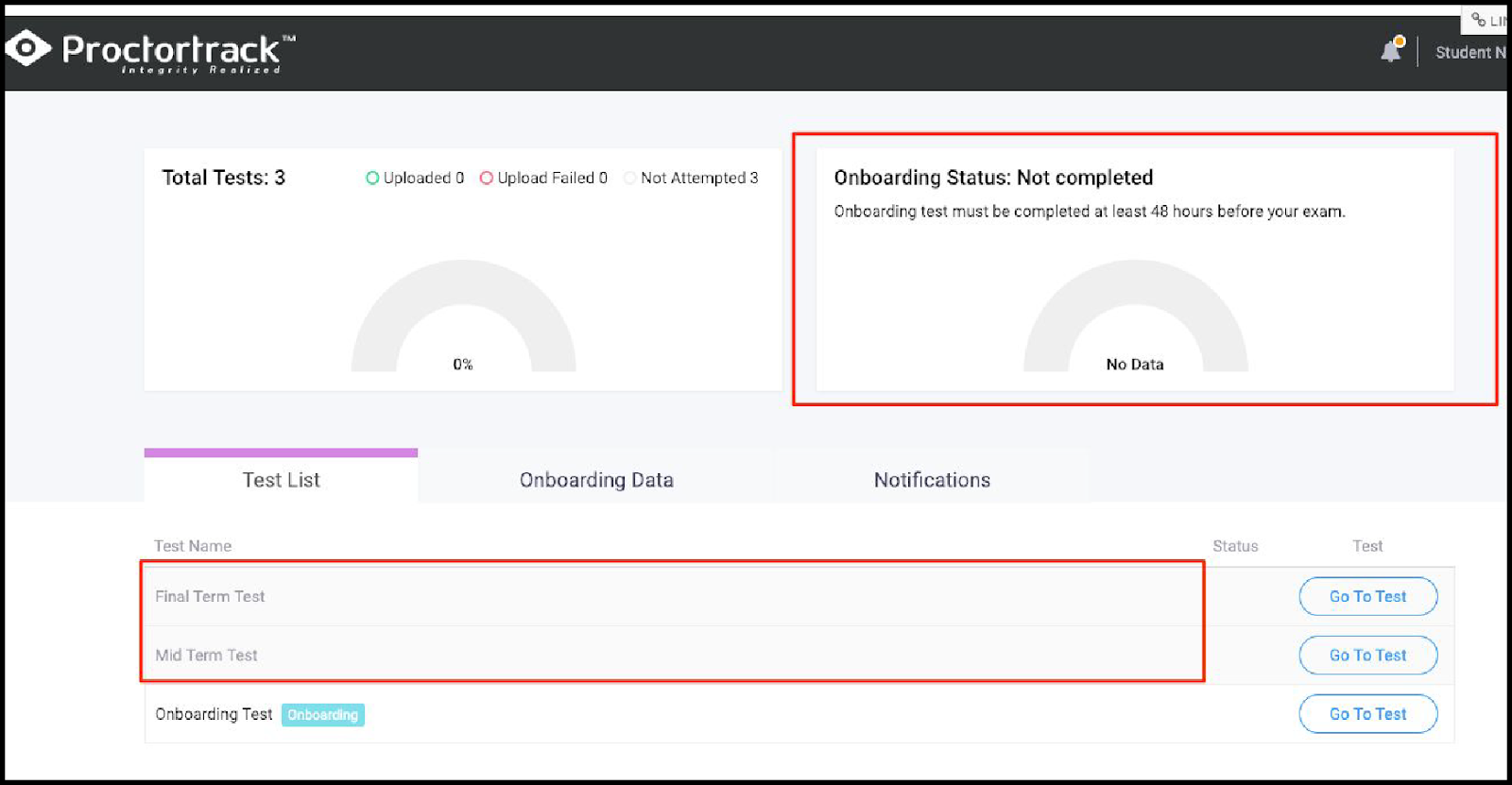Click the Proctortrack logo
This screenshot has width=1512, height=785.
pos(151,51)
